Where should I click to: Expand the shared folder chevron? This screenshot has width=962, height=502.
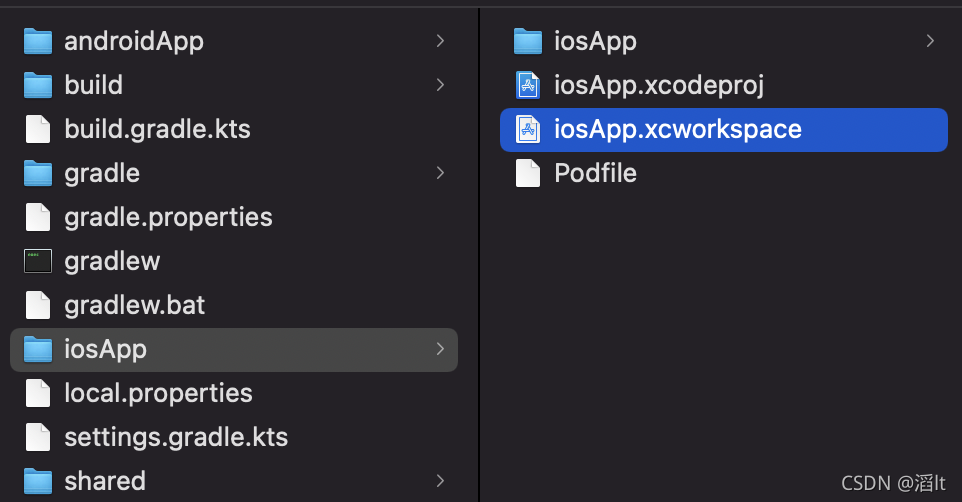[440, 481]
